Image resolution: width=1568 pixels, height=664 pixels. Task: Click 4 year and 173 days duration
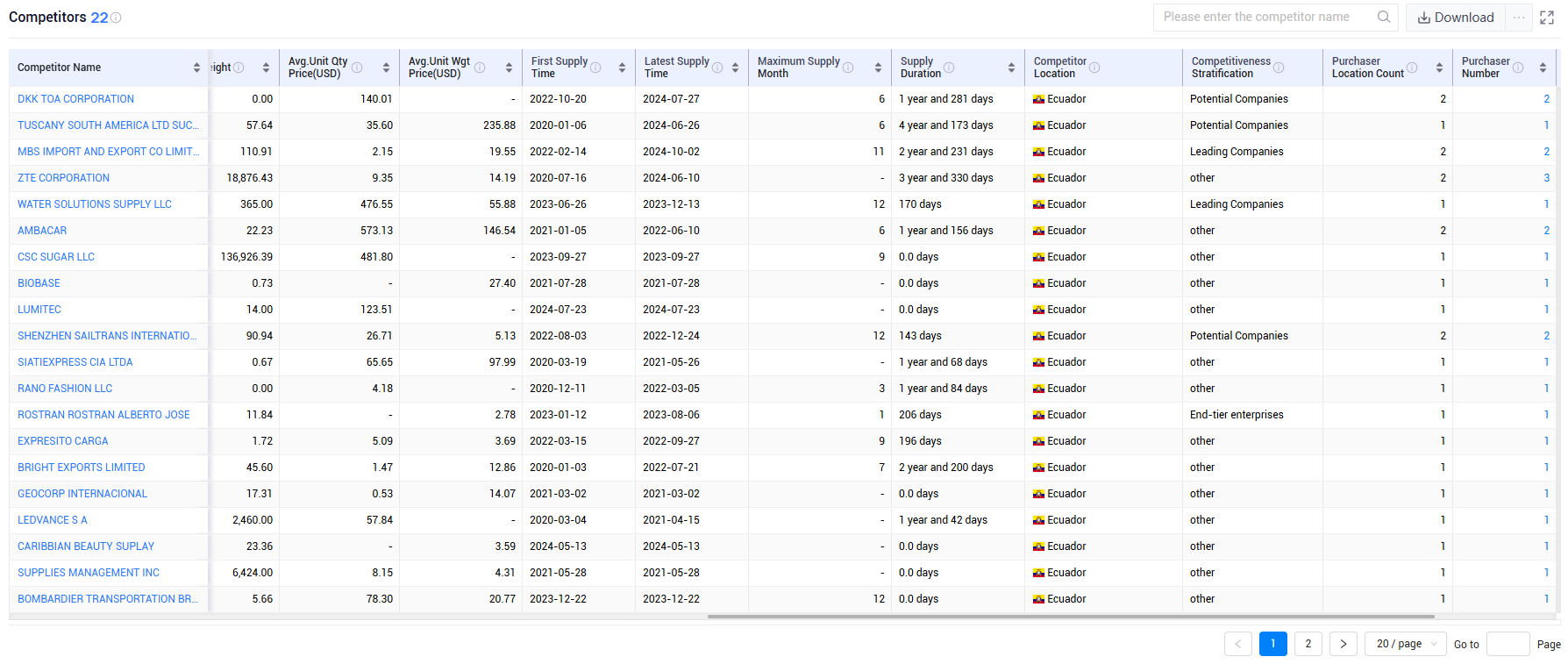946,125
